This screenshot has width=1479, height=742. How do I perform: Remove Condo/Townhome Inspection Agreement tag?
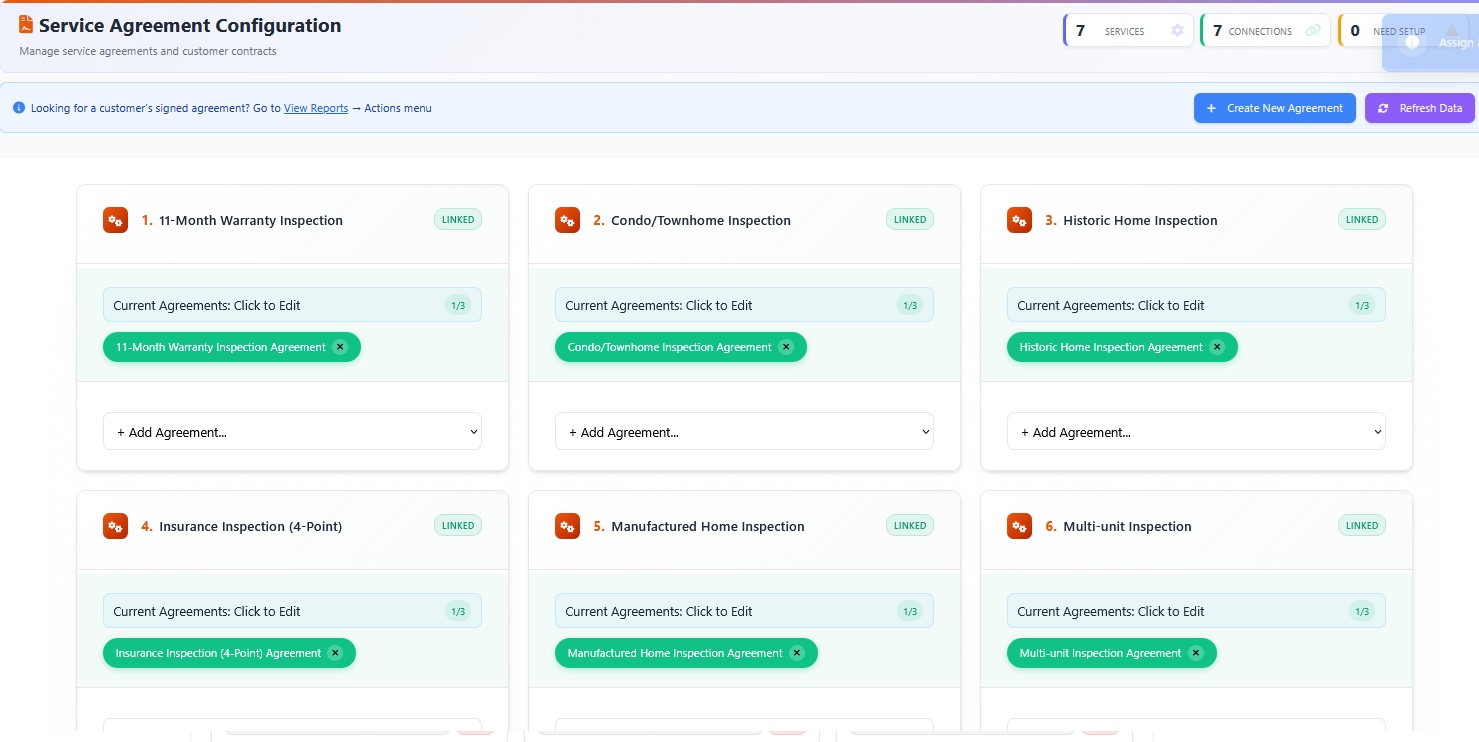click(x=786, y=347)
